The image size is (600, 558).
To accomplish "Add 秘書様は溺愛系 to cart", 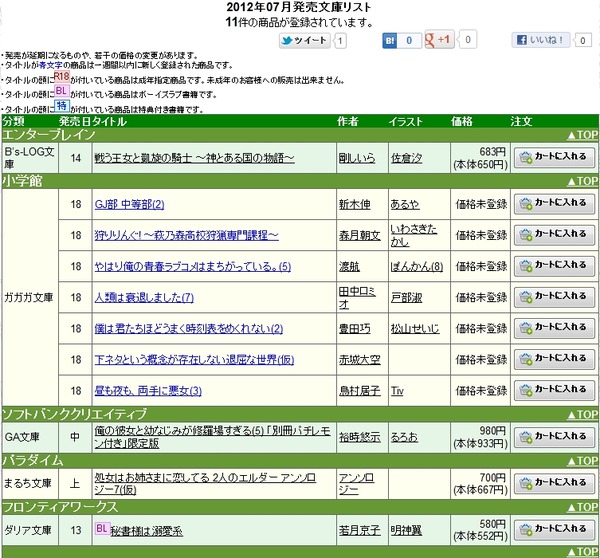I will (554, 530).
